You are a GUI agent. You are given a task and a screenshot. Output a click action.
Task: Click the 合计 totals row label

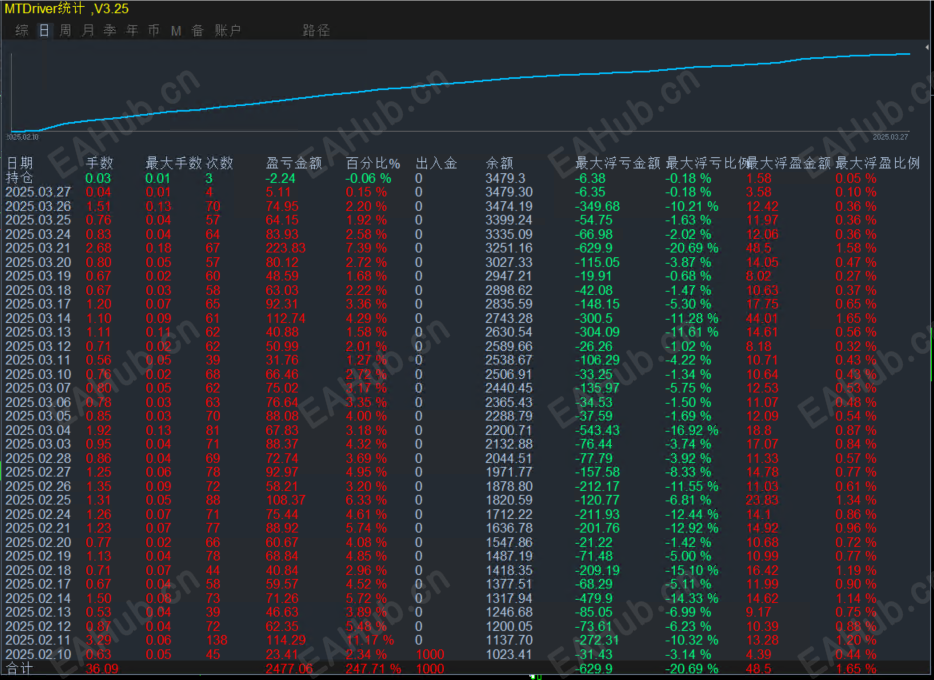point(20,669)
